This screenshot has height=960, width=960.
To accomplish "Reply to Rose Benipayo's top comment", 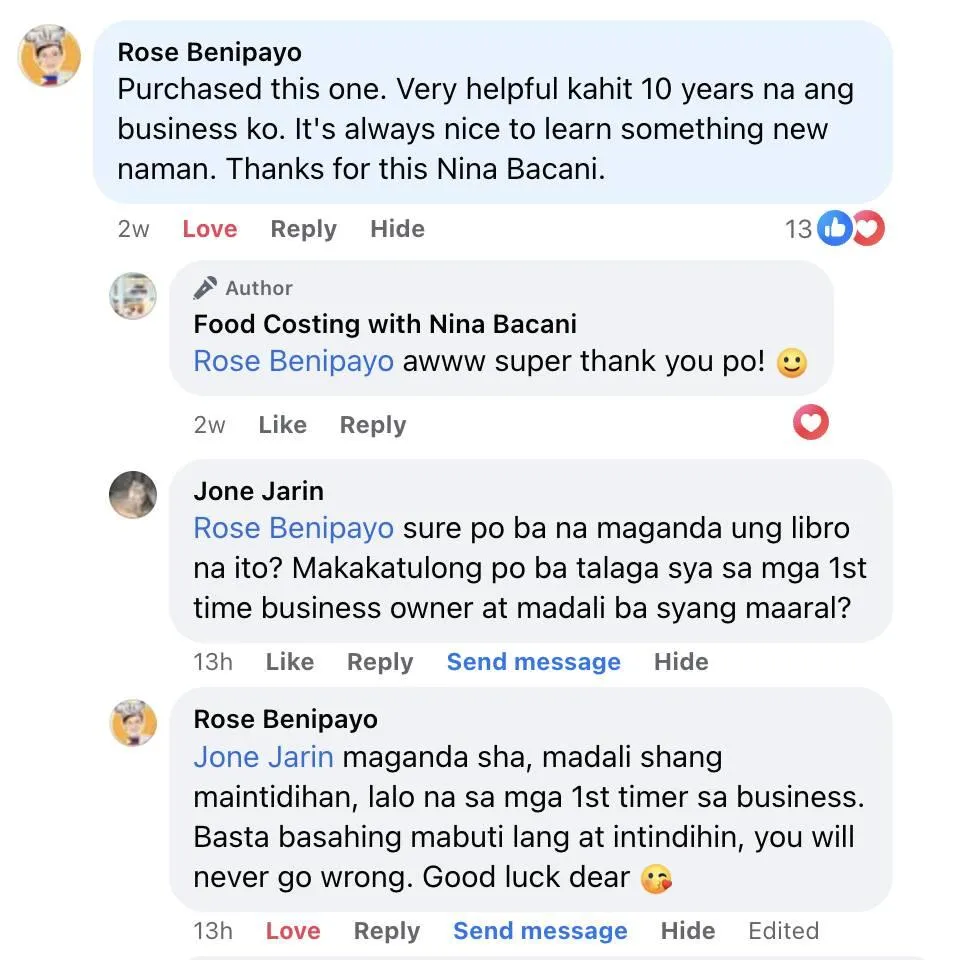I will [x=304, y=229].
